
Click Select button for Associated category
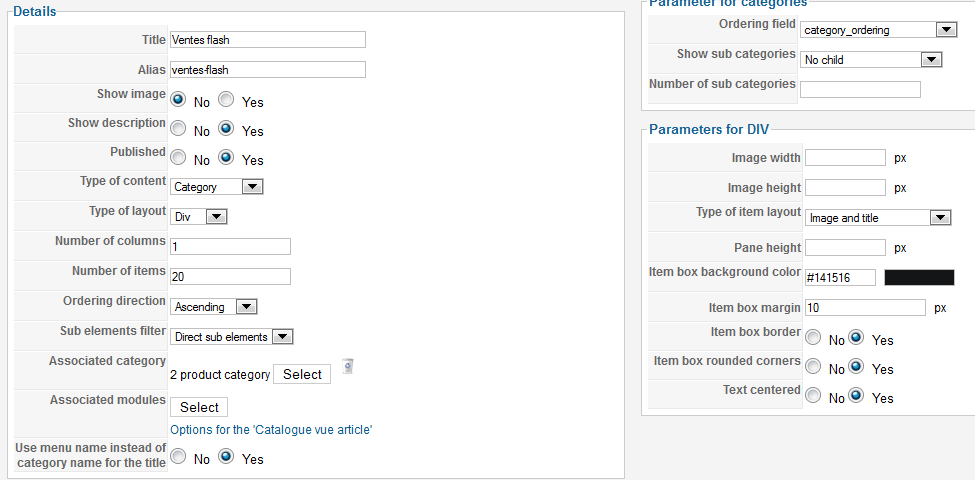click(302, 374)
